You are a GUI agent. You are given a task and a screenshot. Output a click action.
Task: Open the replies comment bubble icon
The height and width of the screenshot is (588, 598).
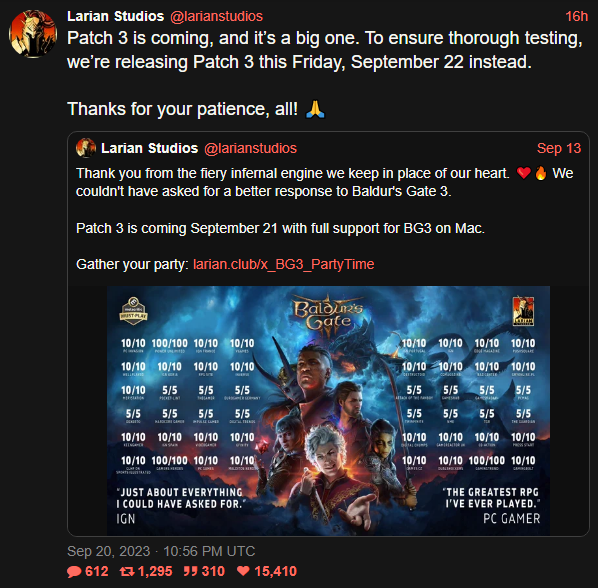tap(74, 572)
